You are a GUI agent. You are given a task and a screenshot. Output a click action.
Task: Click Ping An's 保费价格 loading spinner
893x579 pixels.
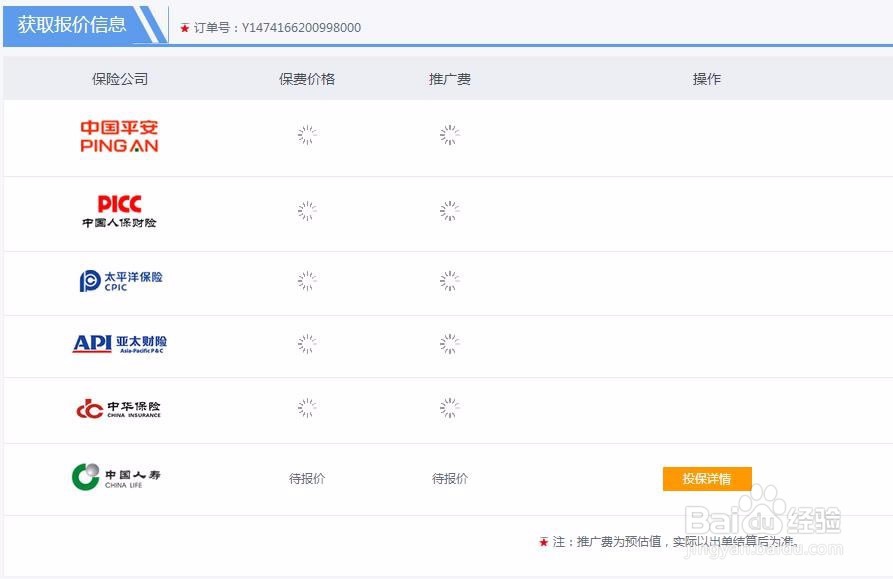(307, 135)
